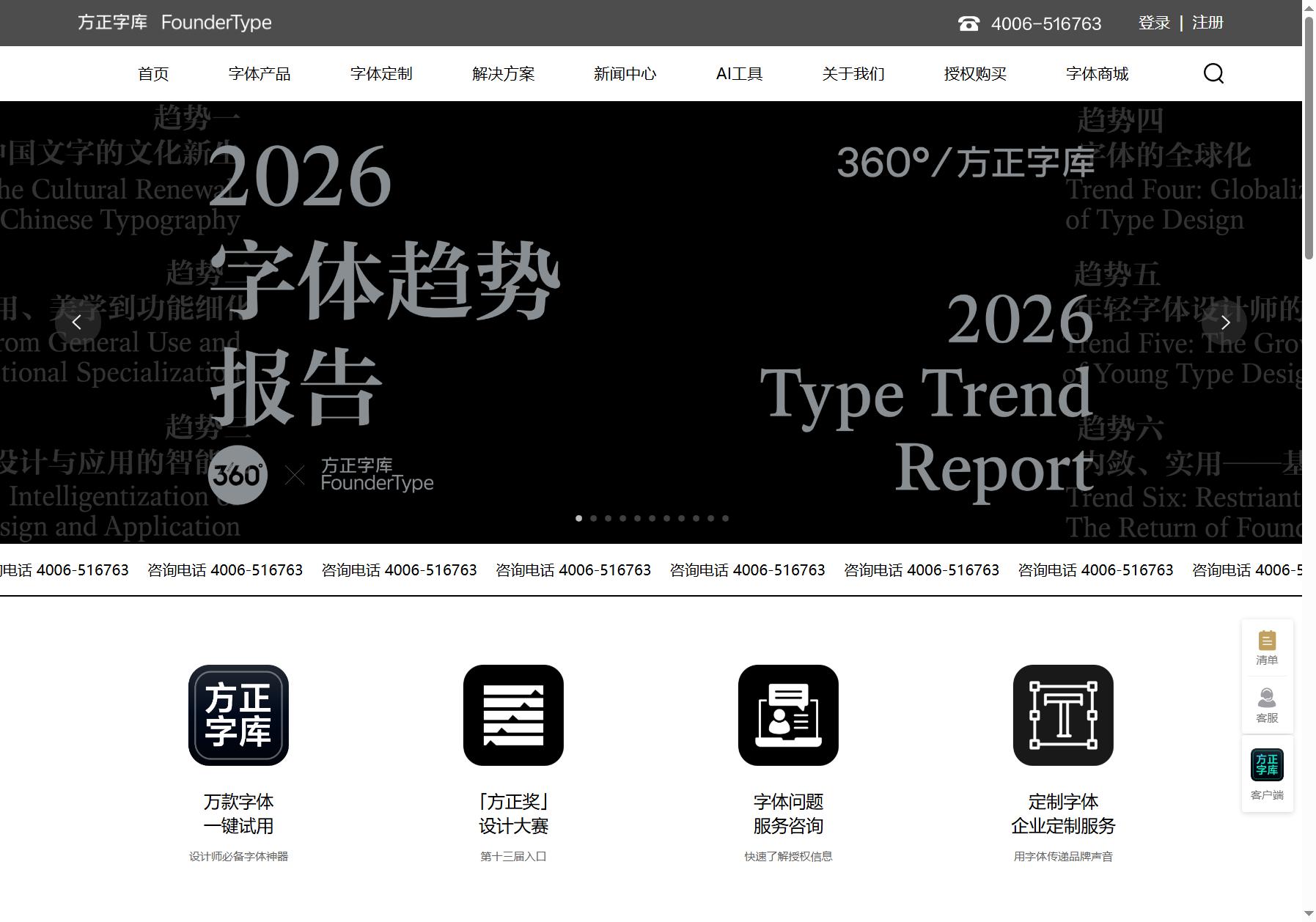This screenshot has height=922, width=1316.
Task: Select the fourth carousel dot
Action: pyautogui.click(x=622, y=518)
